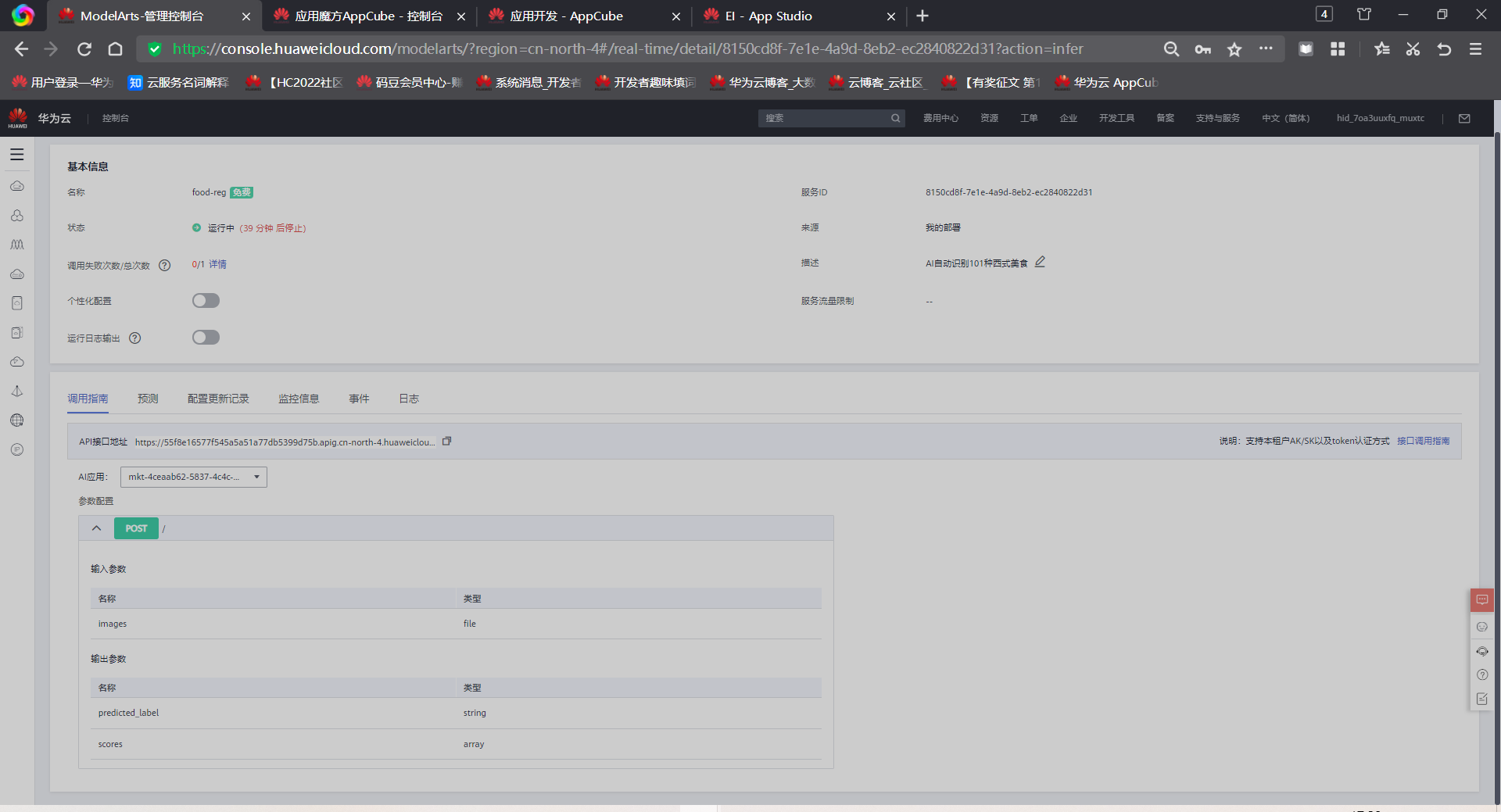
Task: Click the predicted_label output parameter row
Action: (x=456, y=713)
